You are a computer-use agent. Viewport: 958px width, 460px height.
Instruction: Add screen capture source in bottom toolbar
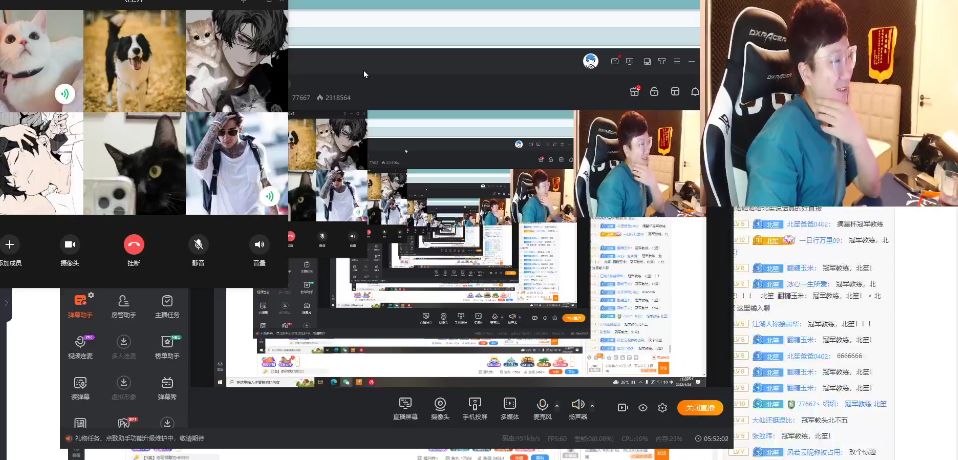[x=405, y=408]
